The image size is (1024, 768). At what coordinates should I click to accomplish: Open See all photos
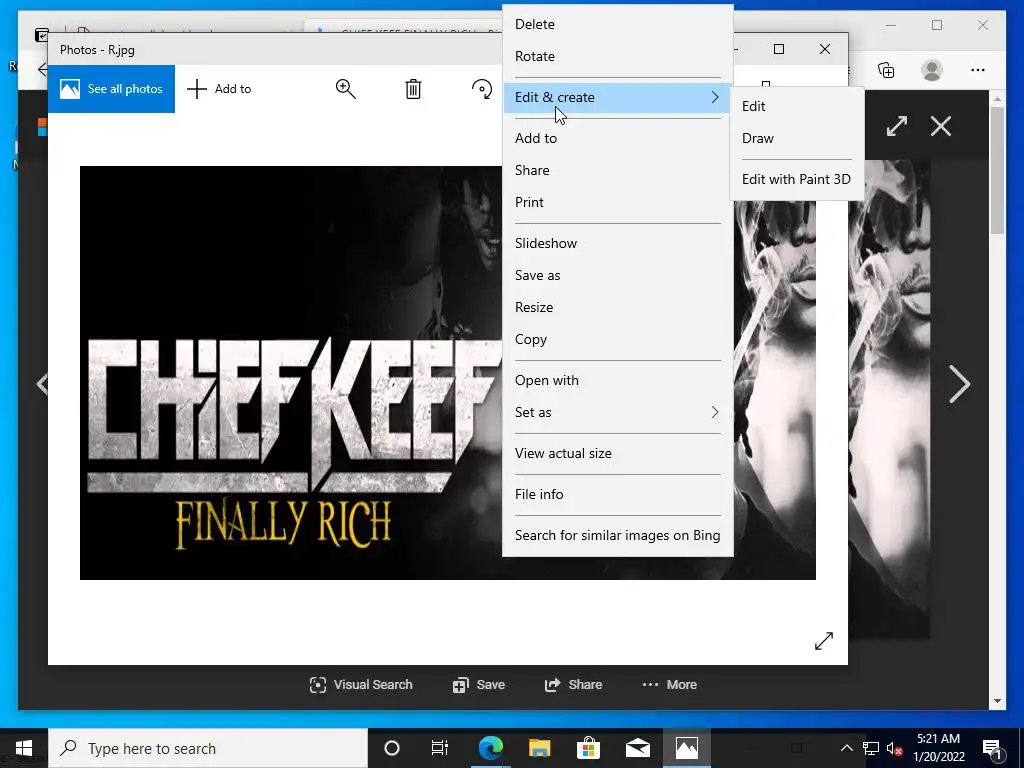111,89
